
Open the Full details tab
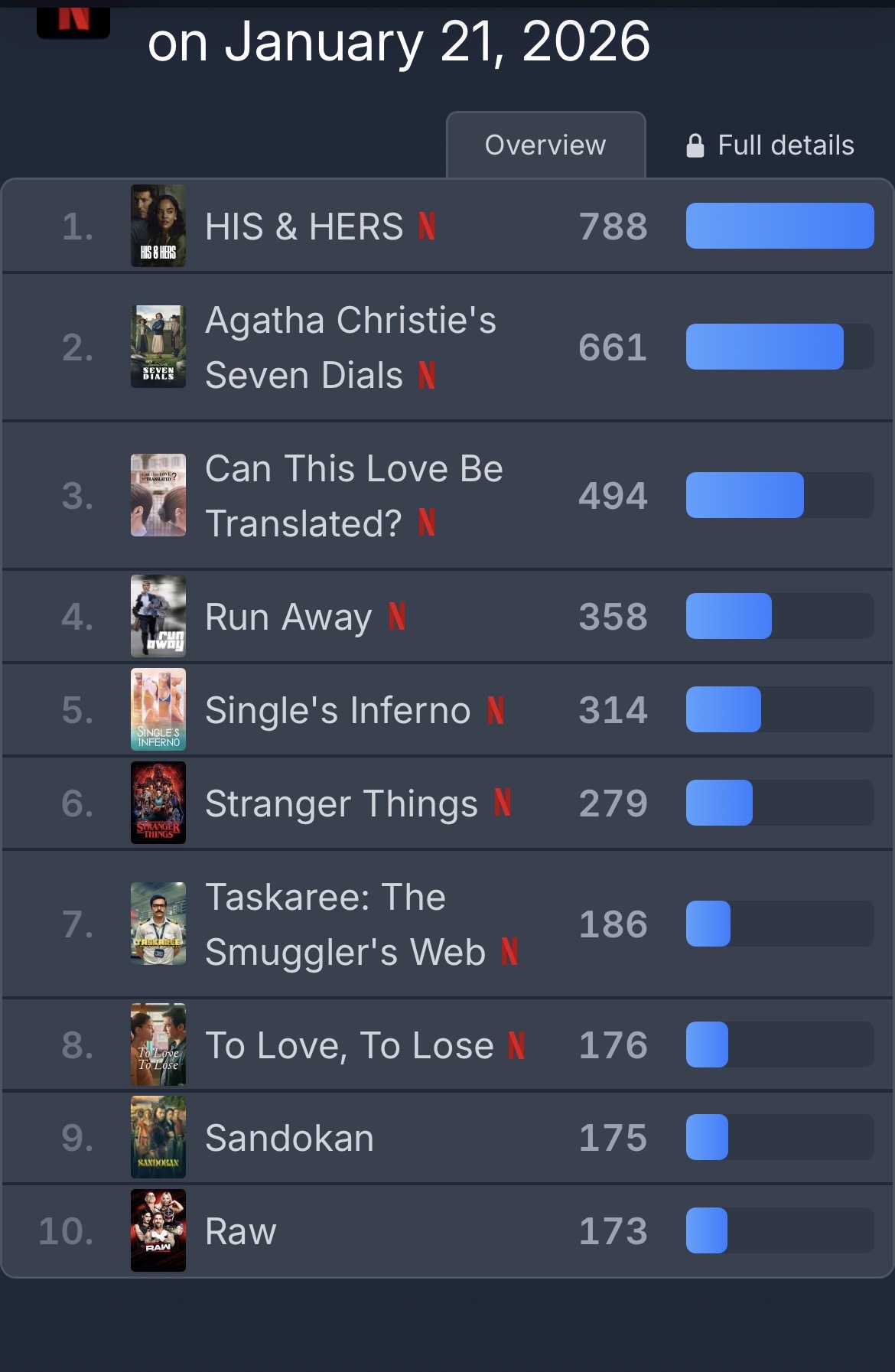point(785,145)
